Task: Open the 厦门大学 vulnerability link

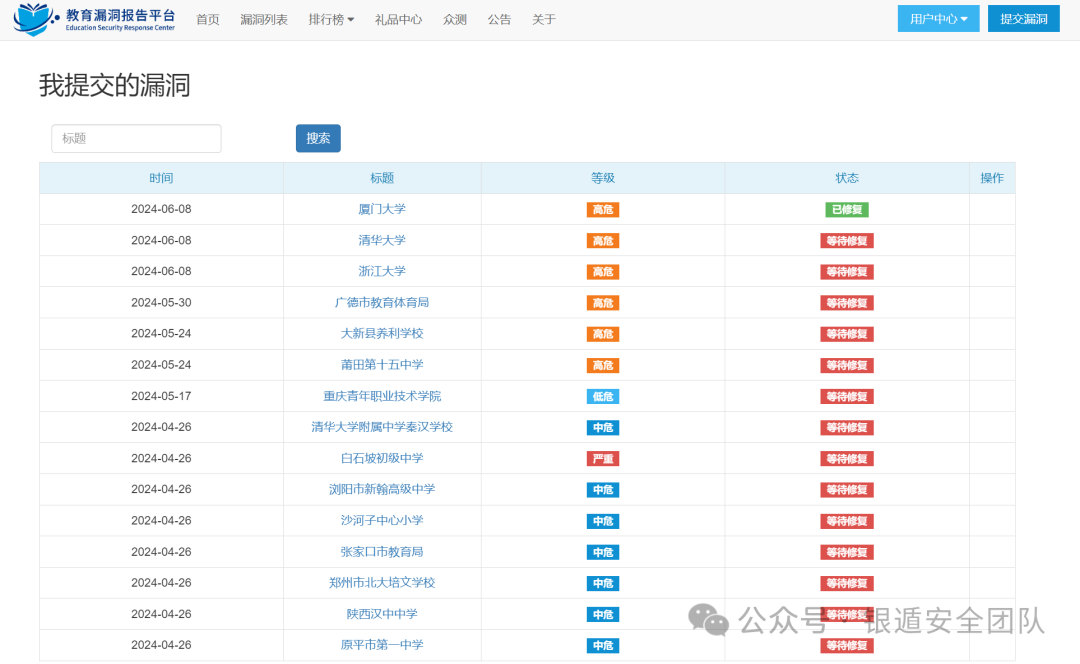Action: click(x=382, y=209)
